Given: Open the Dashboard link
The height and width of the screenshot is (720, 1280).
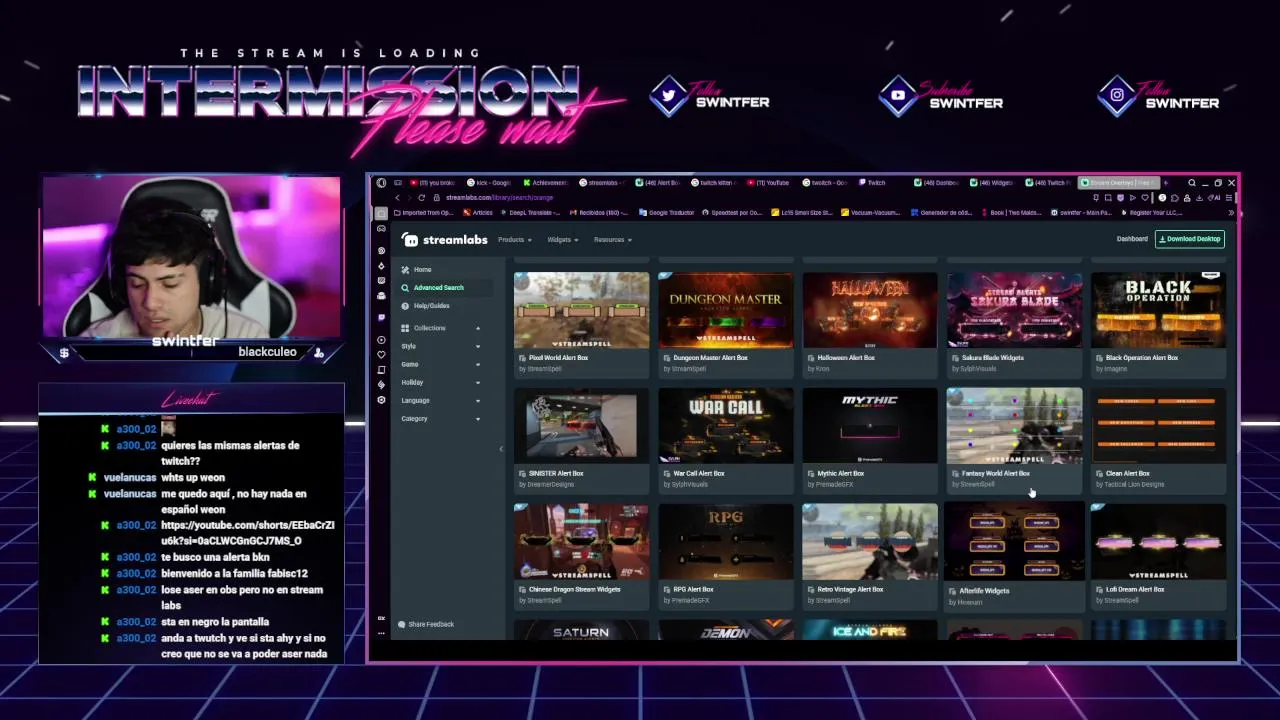Looking at the screenshot, I should (1132, 239).
